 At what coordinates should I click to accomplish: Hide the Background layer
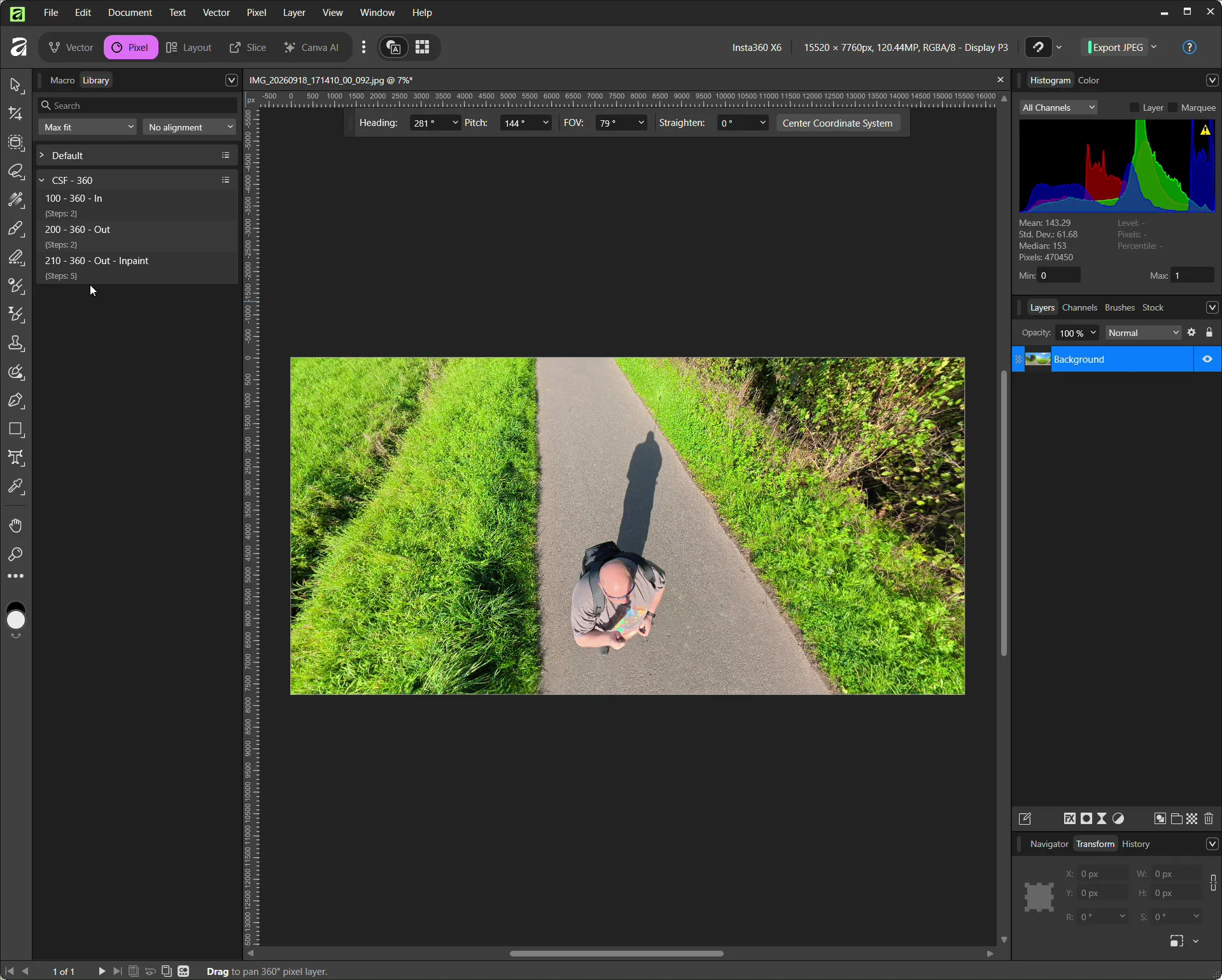(1207, 360)
